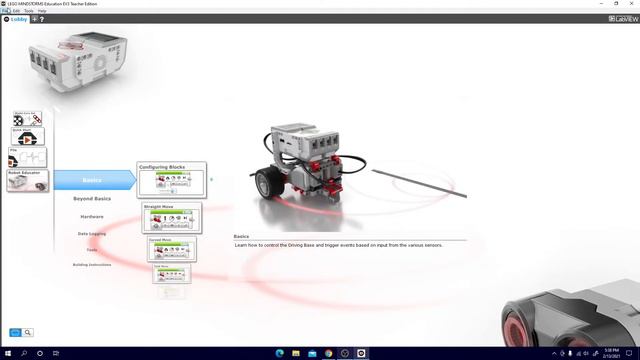640x360 pixels.
Task: Click the magnifier search button
Action: [x=27, y=333]
